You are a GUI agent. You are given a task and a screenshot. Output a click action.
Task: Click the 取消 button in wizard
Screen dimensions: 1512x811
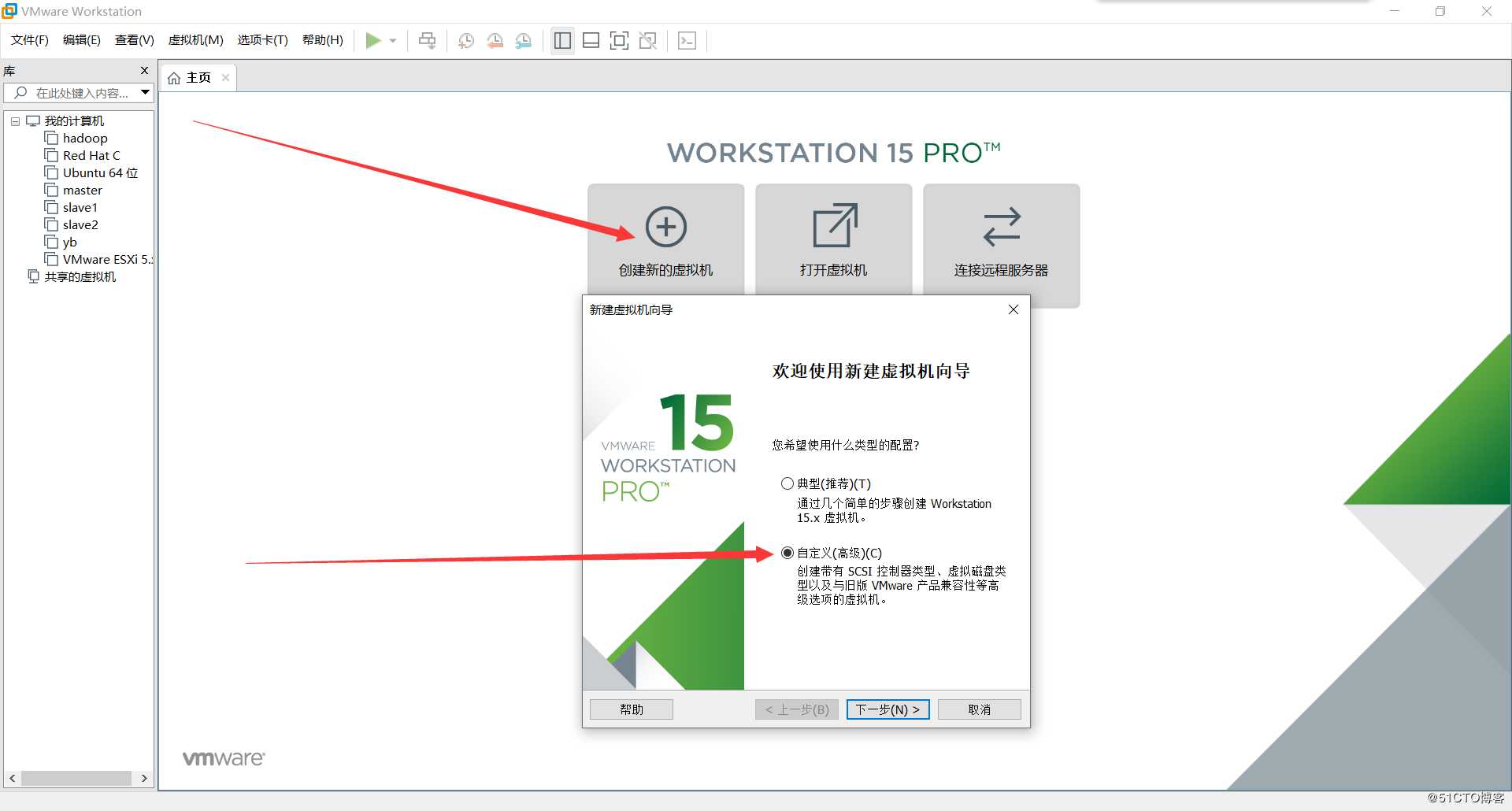(x=980, y=709)
